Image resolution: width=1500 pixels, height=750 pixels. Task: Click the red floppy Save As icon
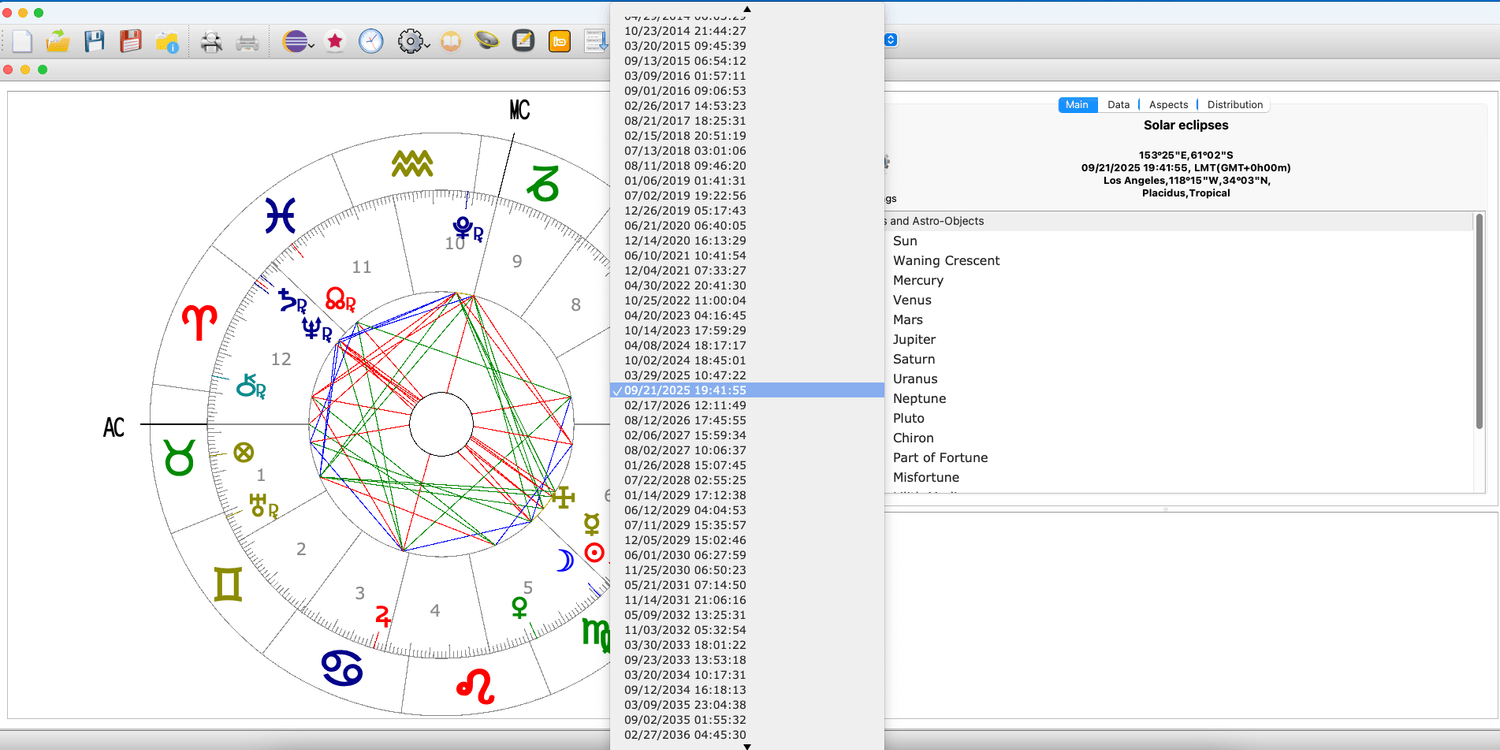(130, 41)
